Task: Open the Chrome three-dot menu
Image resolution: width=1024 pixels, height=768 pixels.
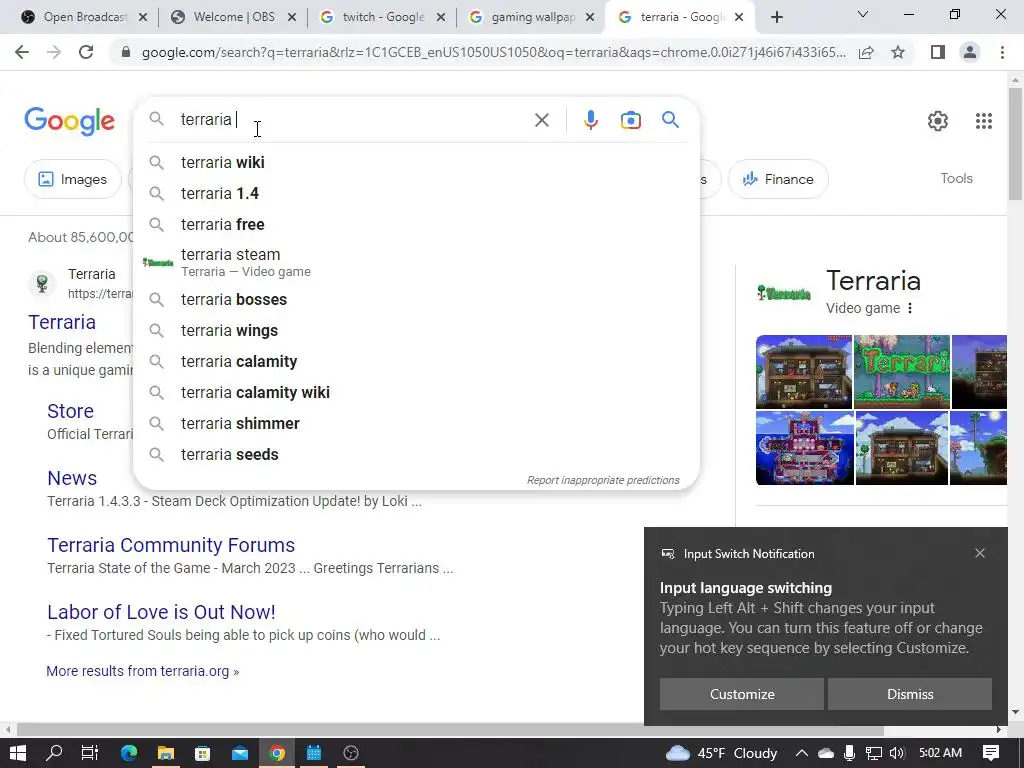Action: 1002,52
